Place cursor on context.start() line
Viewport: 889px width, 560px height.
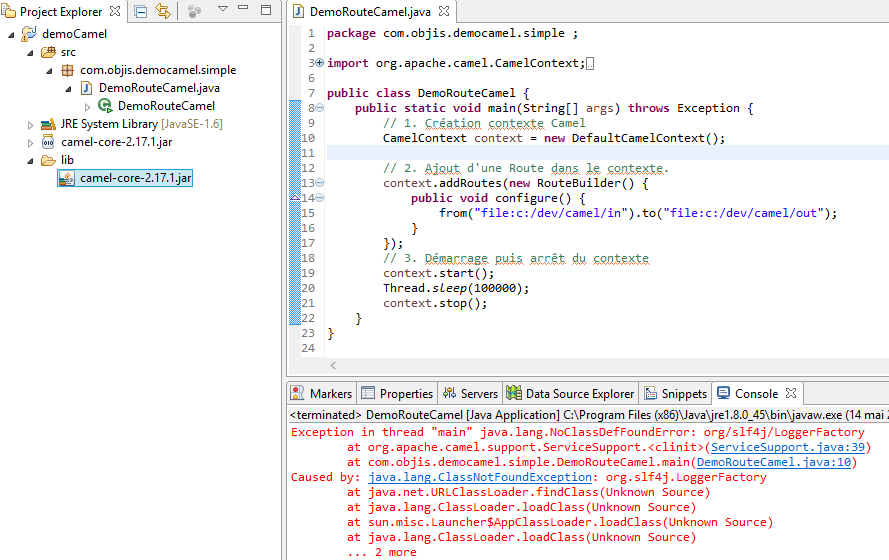pyautogui.click(x=438, y=273)
